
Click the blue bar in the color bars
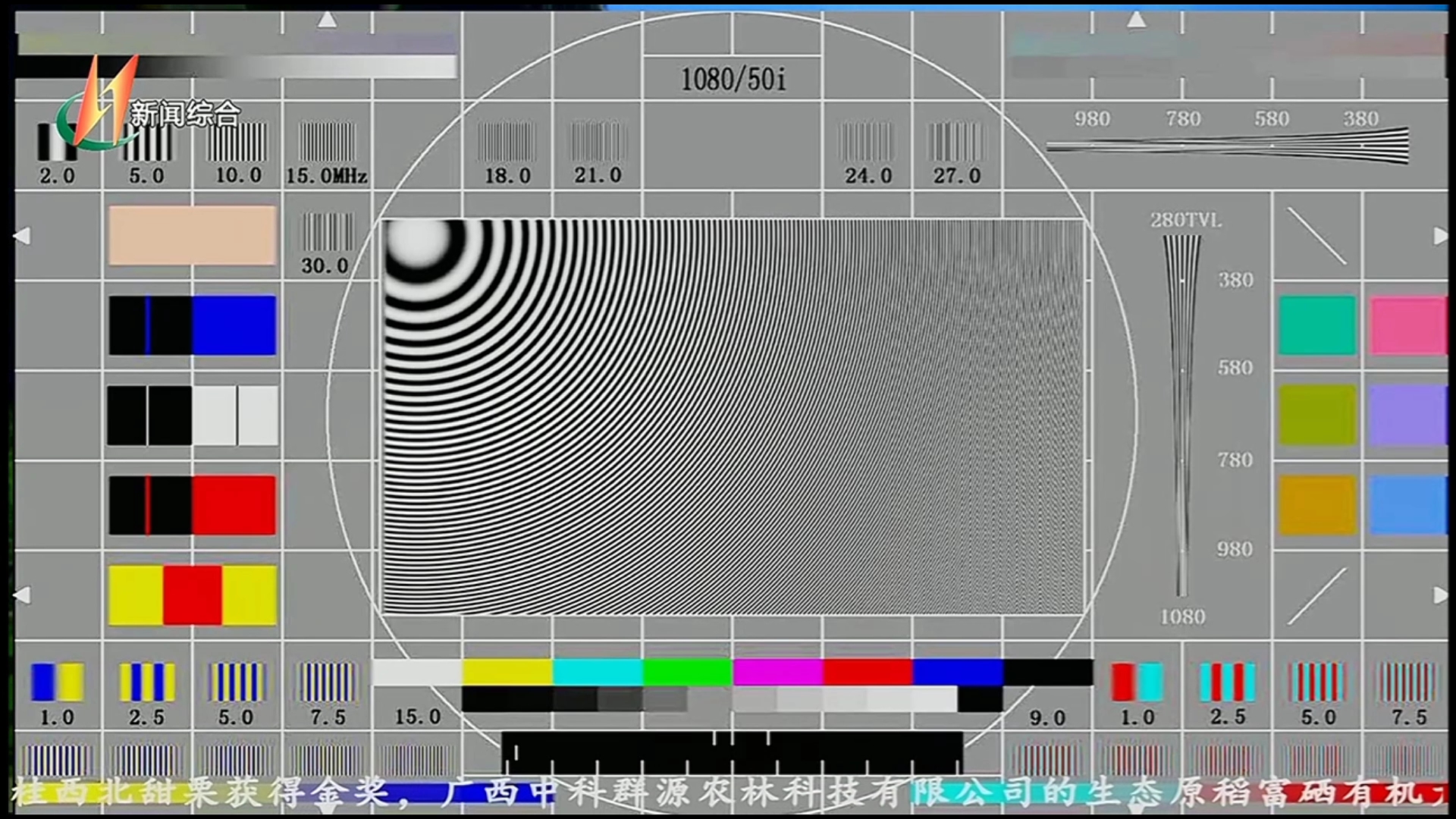point(959,672)
